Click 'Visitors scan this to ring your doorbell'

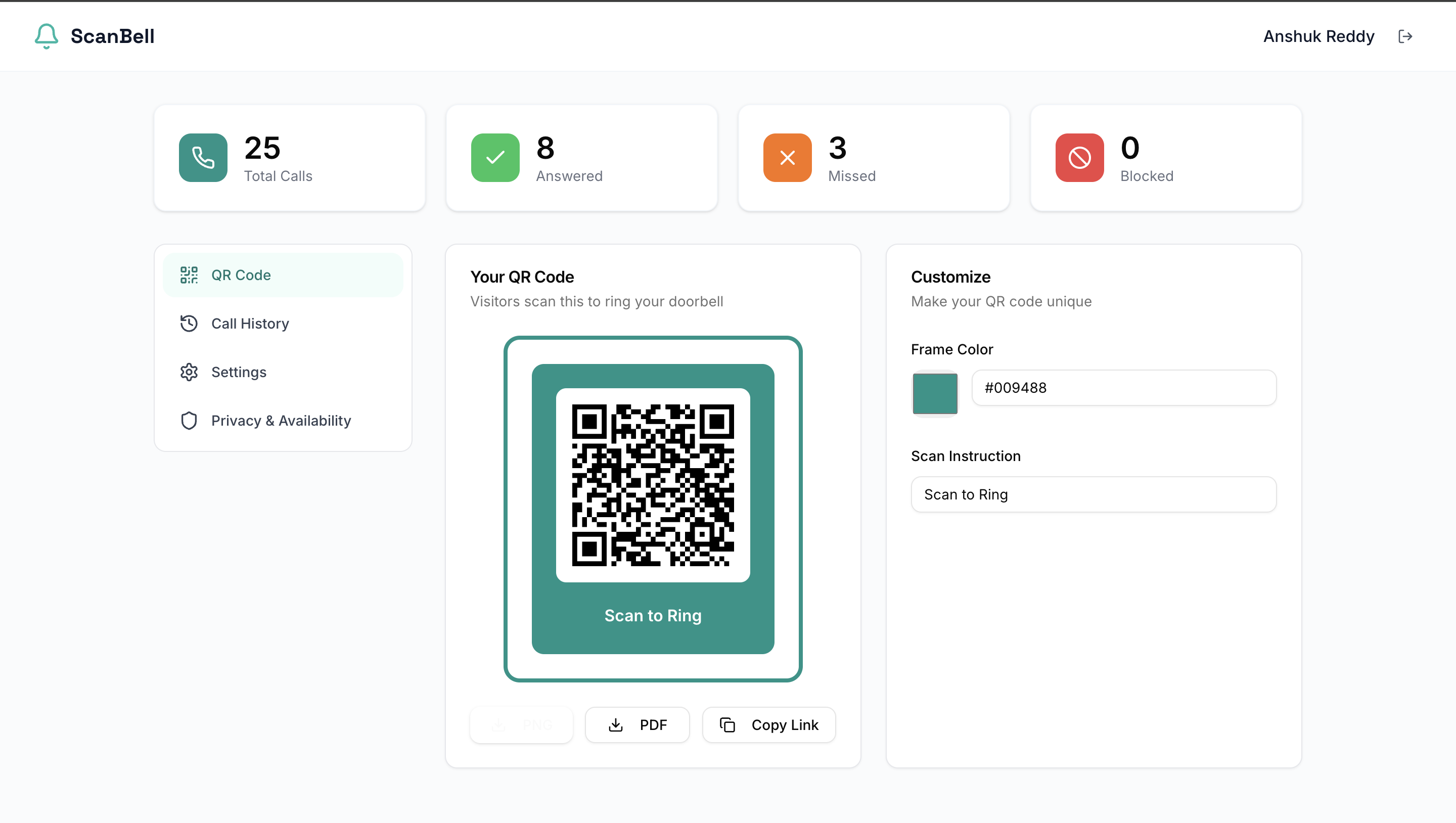(x=597, y=301)
